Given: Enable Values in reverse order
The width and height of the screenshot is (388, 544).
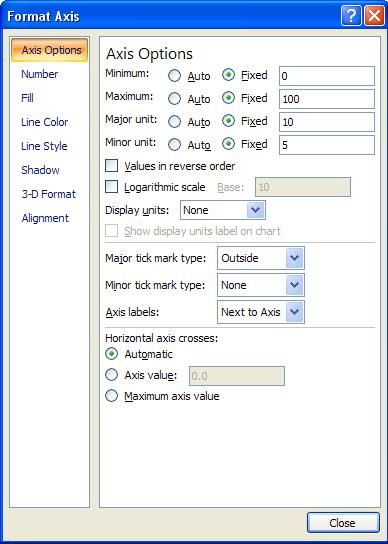Looking at the screenshot, I should (111, 166).
